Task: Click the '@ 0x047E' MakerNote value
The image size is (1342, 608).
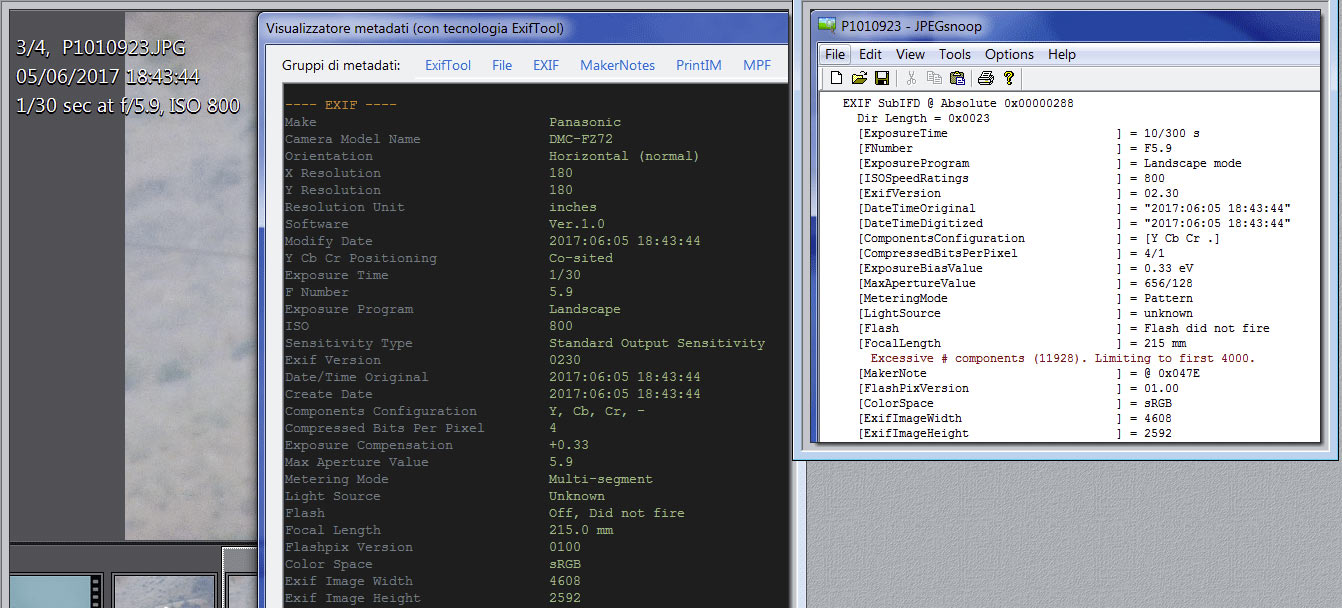Action: [x=1174, y=373]
